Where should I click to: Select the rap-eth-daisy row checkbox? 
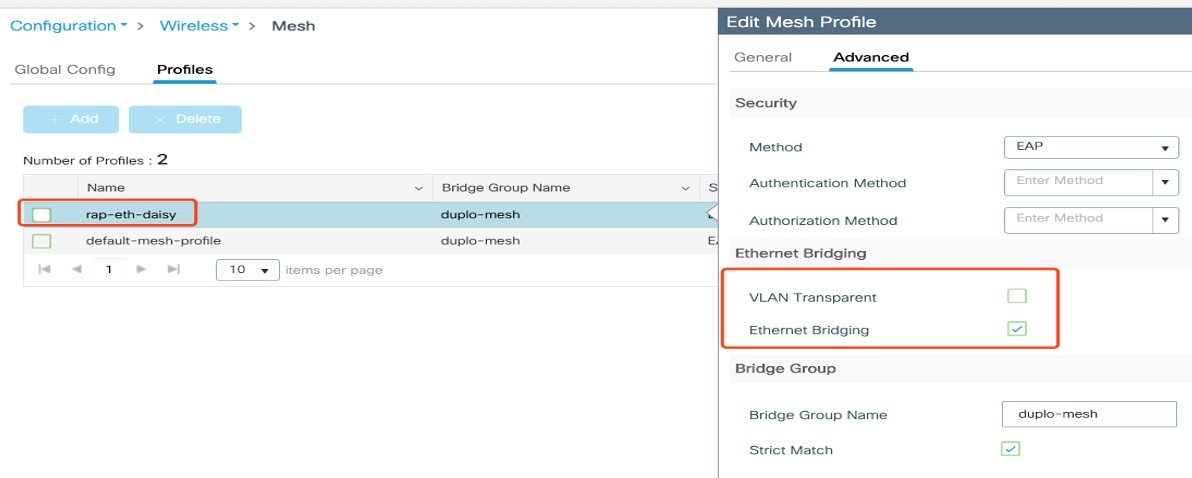(x=42, y=215)
